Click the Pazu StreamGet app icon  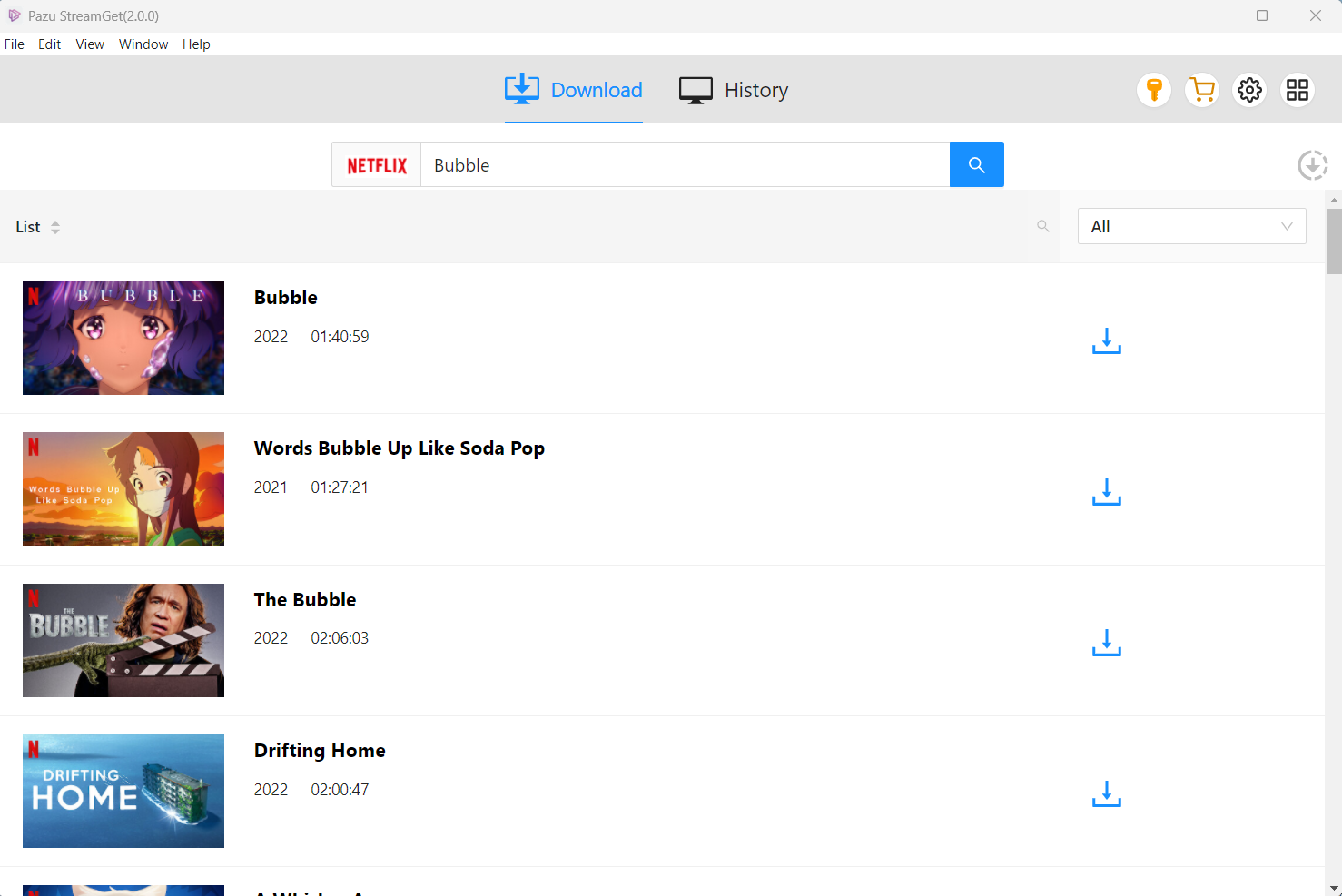click(x=14, y=15)
